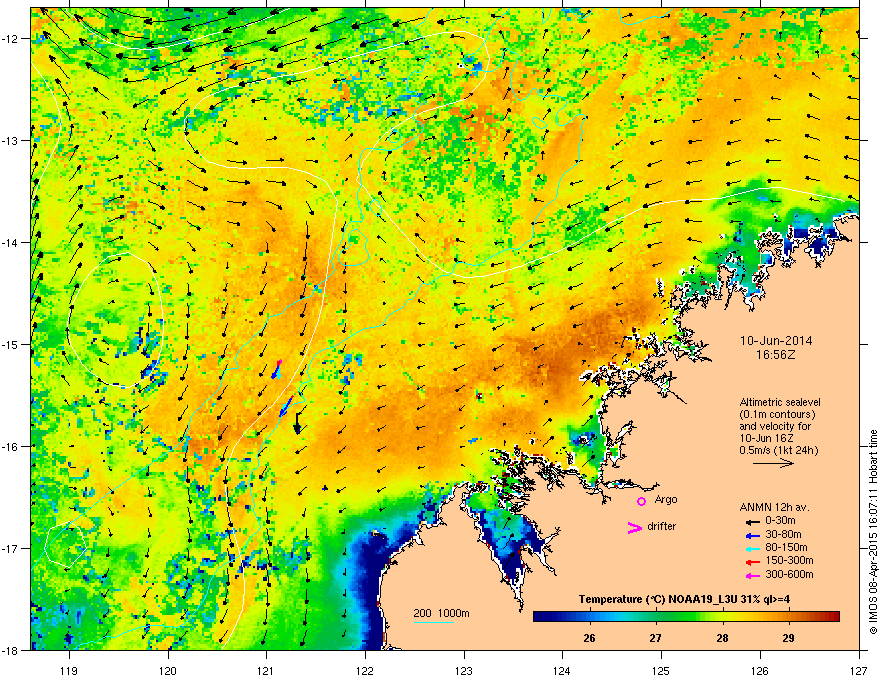This screenshot has height=680, width=880.
Task: Click longitude axis label 119
Action: (69, 670)
